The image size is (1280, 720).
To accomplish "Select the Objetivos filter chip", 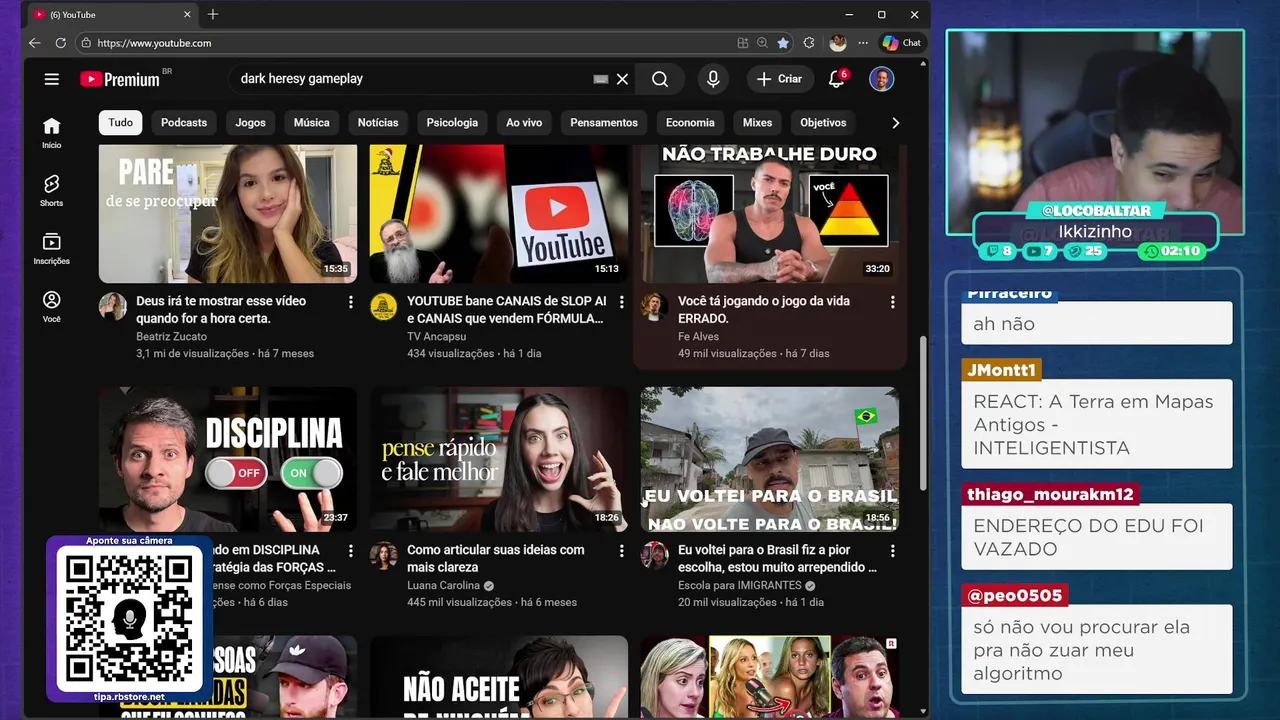I will (823, 122).
